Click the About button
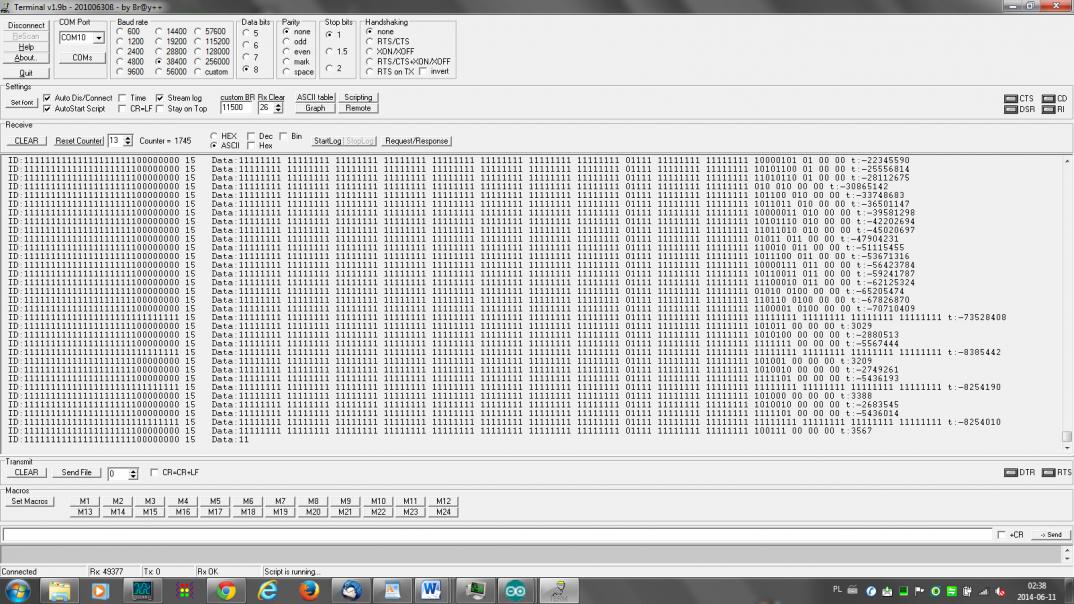This screenshot has height=604, width=1074. pyautogui.click(x=26, y=58)
